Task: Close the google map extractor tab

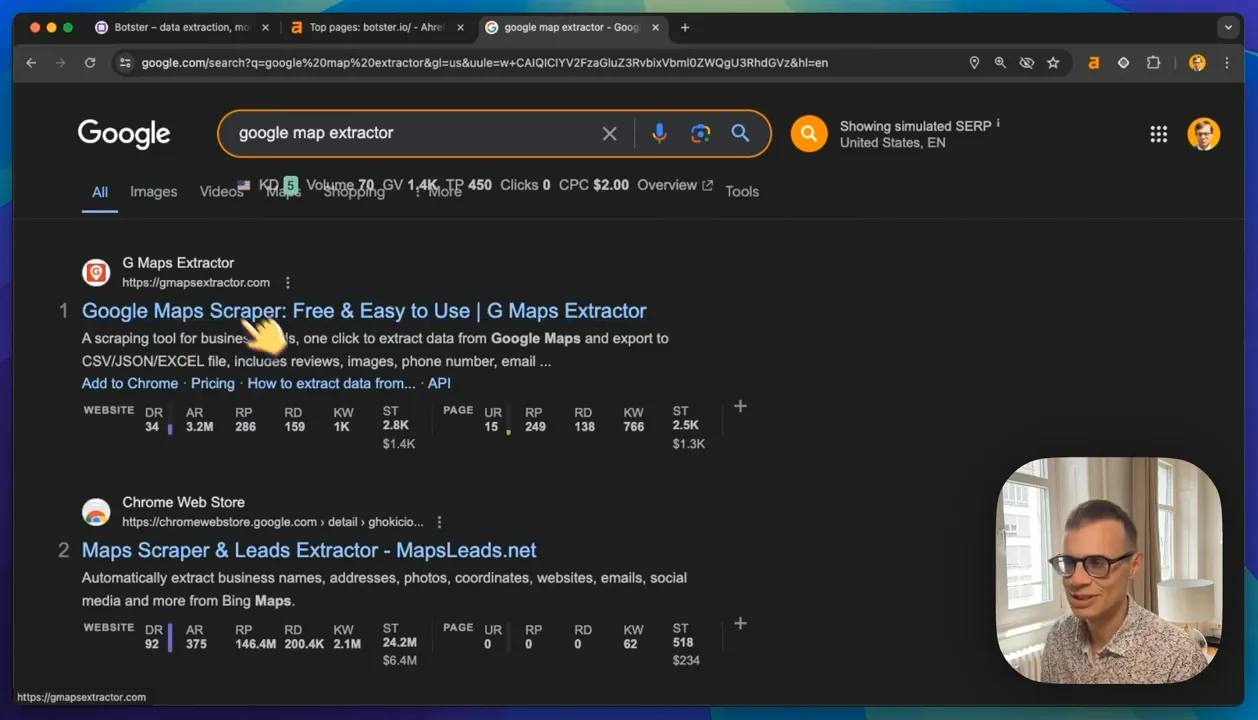Action: (x=656, y=28)
